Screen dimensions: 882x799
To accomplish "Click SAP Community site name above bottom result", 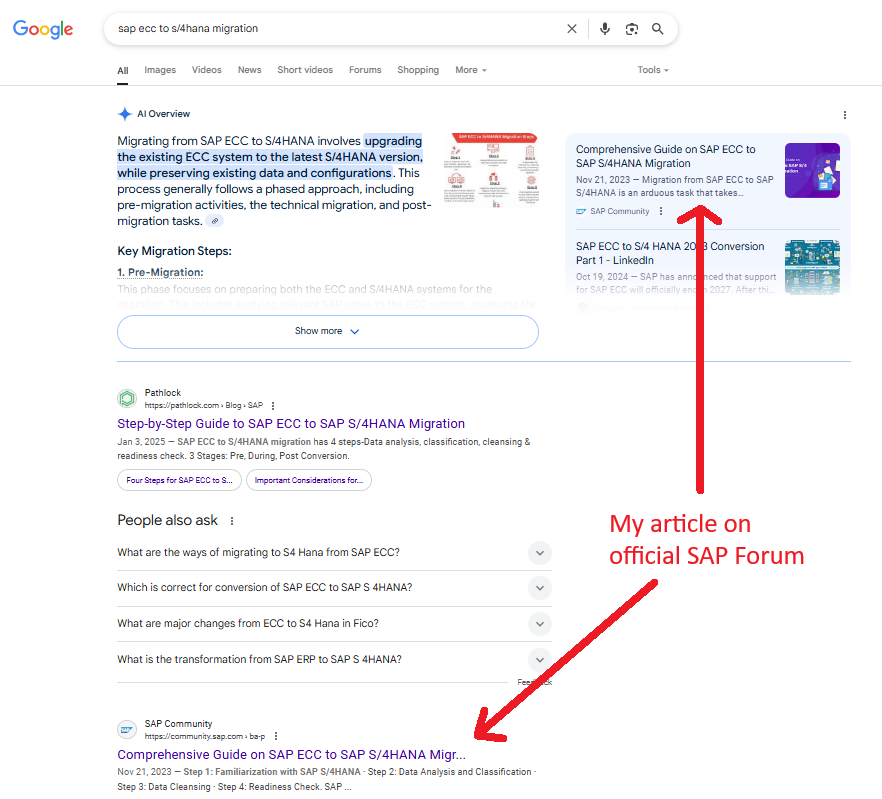I will click(x=178, y=724).
